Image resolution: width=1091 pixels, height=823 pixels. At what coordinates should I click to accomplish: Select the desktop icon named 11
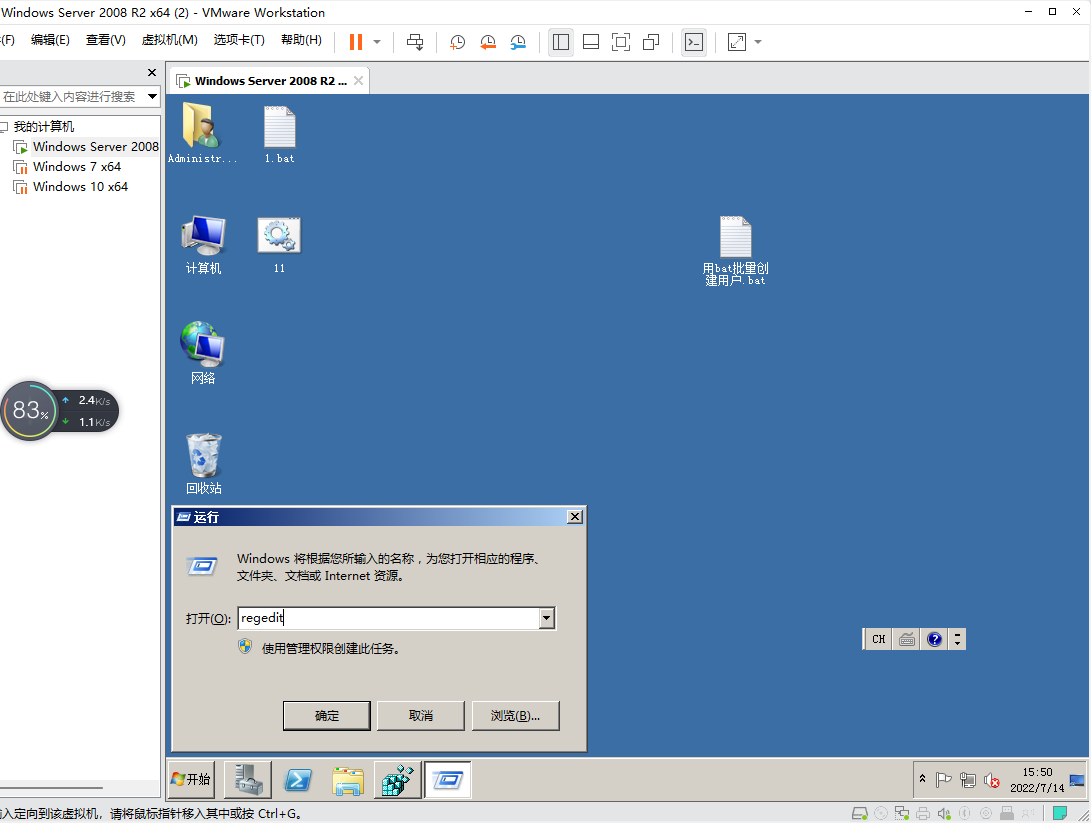coord(279,245)
